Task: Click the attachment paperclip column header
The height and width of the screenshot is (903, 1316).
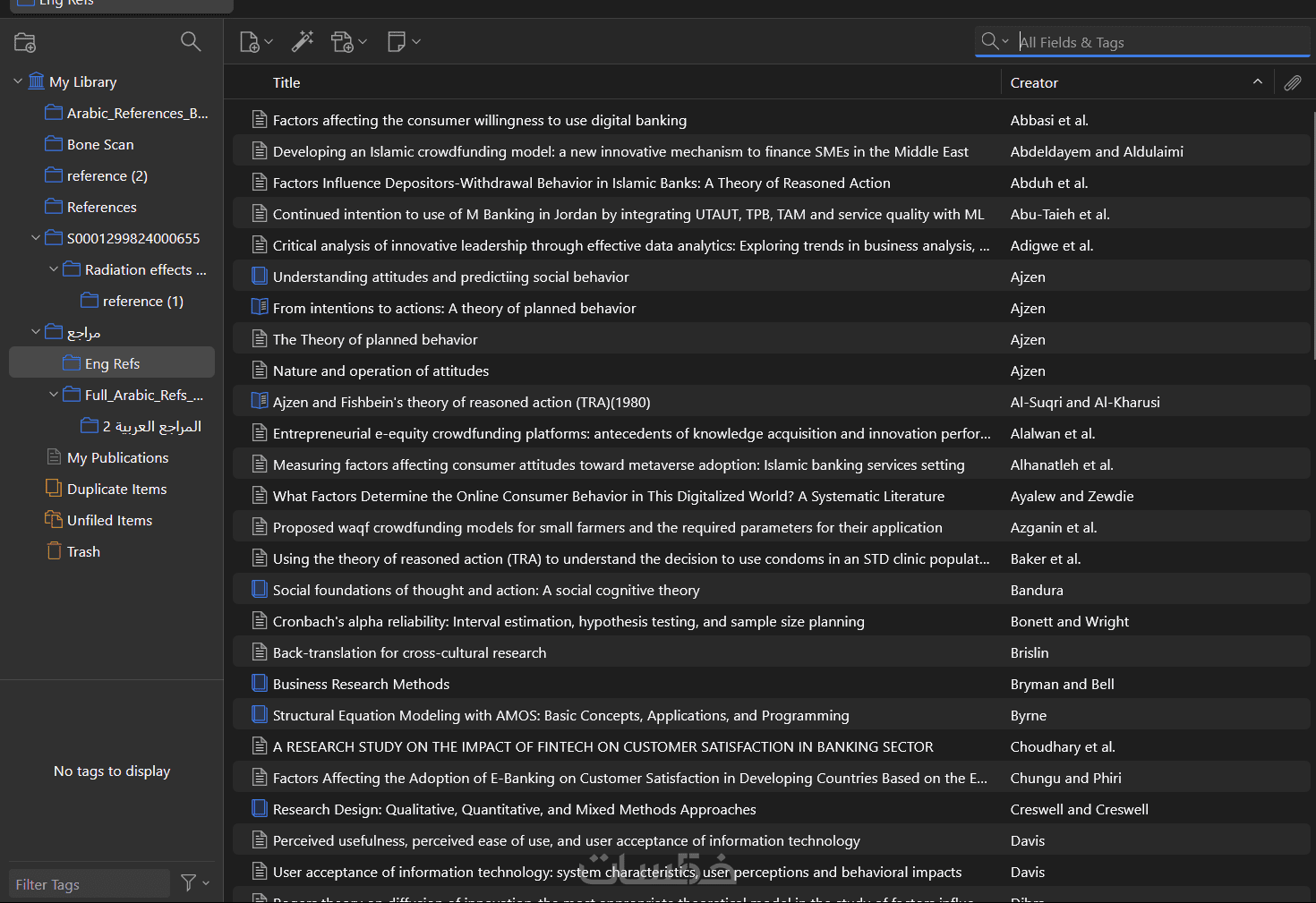Action: pyautogui.click(x=1293, y=82)
